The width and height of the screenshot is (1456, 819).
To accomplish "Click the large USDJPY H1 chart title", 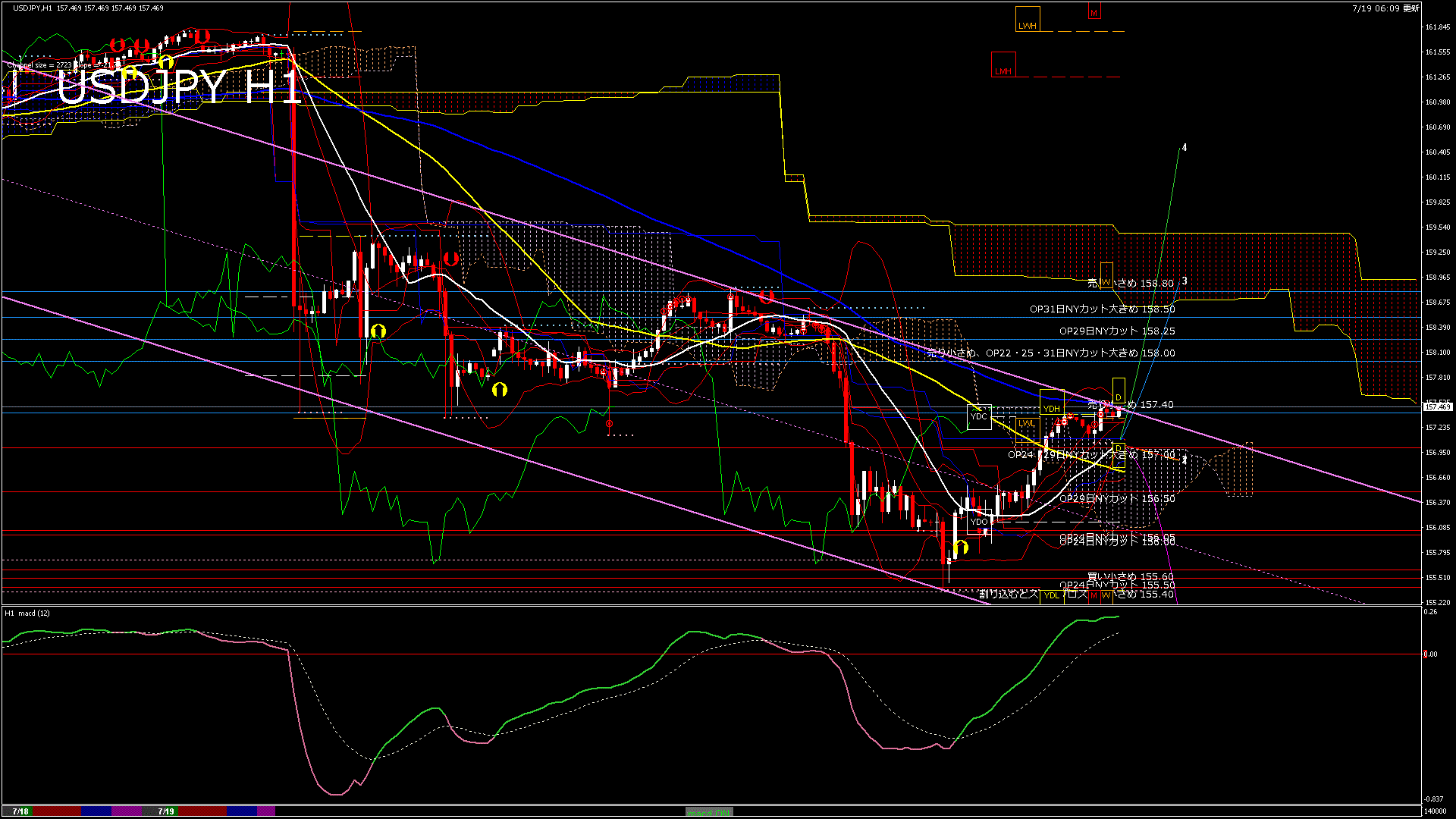I will tap(179, 87).
